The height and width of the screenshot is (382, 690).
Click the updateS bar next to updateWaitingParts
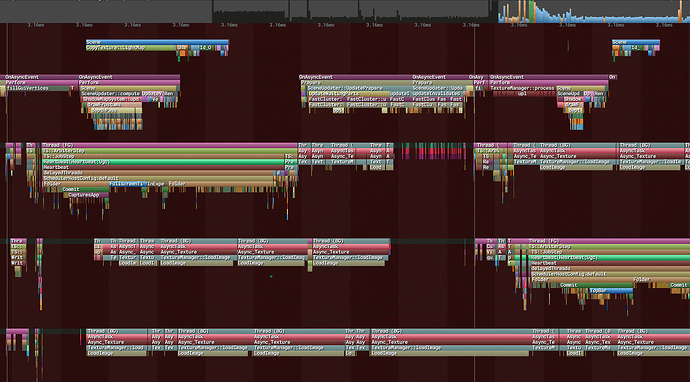(x=400, y=94)
